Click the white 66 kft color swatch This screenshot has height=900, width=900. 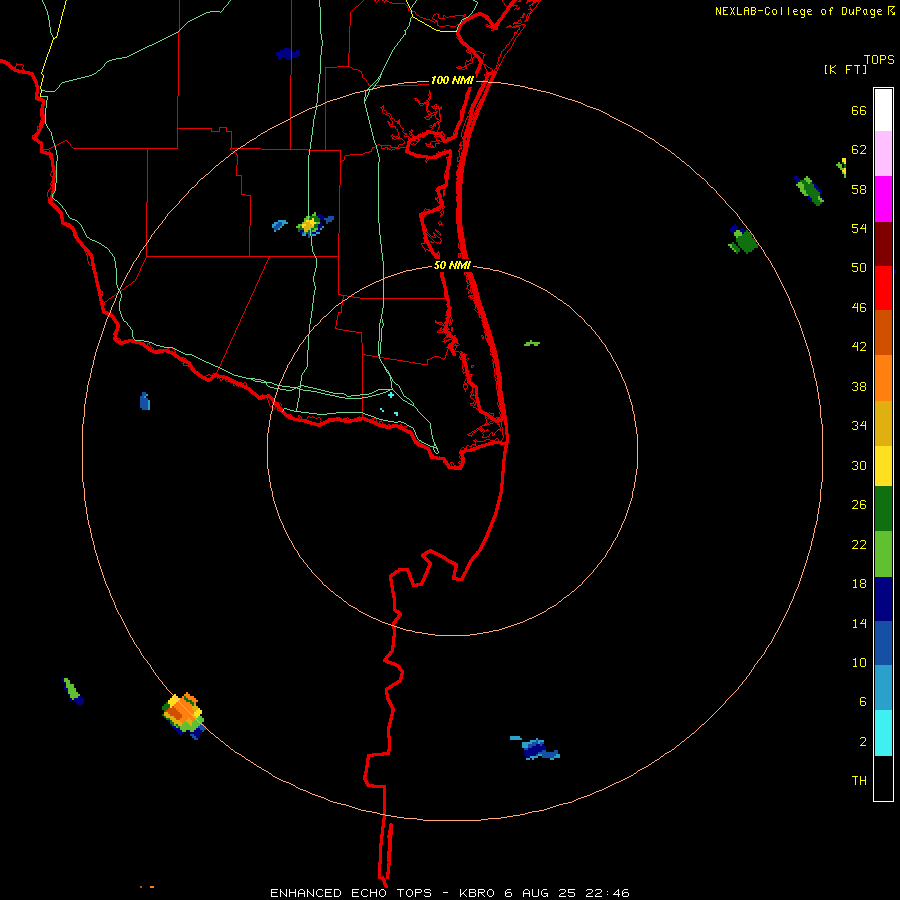883,110
